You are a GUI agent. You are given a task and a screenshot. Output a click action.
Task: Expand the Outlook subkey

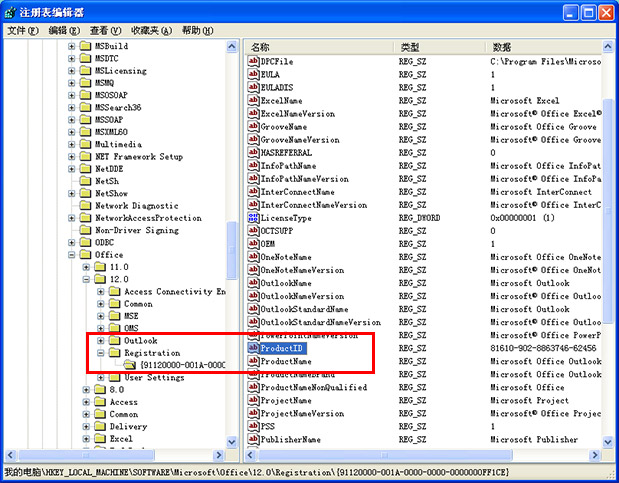(x=101, y=340)
